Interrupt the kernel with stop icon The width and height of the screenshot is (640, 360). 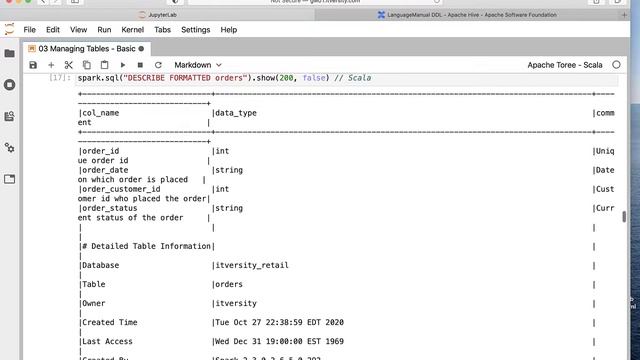pyautogui.click(x=140, y=65)
